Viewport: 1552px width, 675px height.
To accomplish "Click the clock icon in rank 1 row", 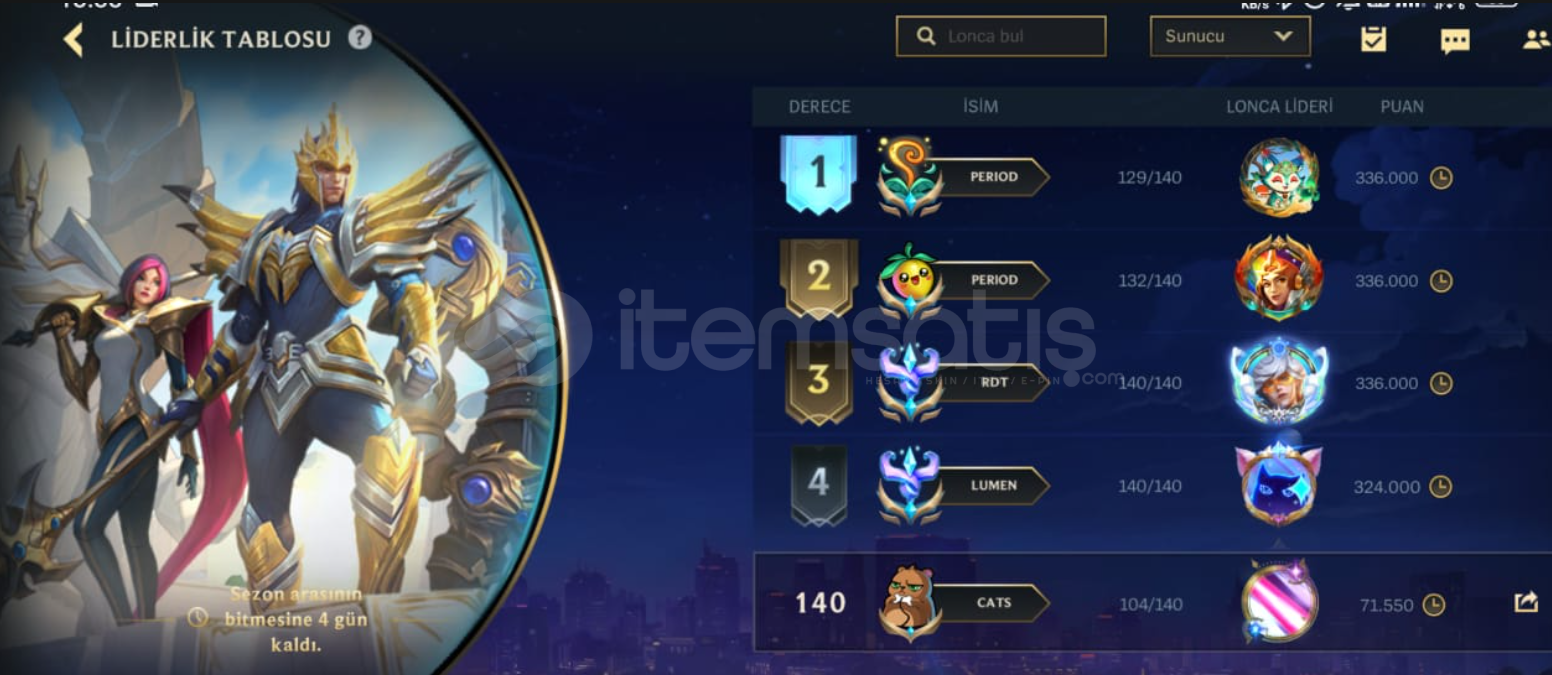I will click(1440, 178).
